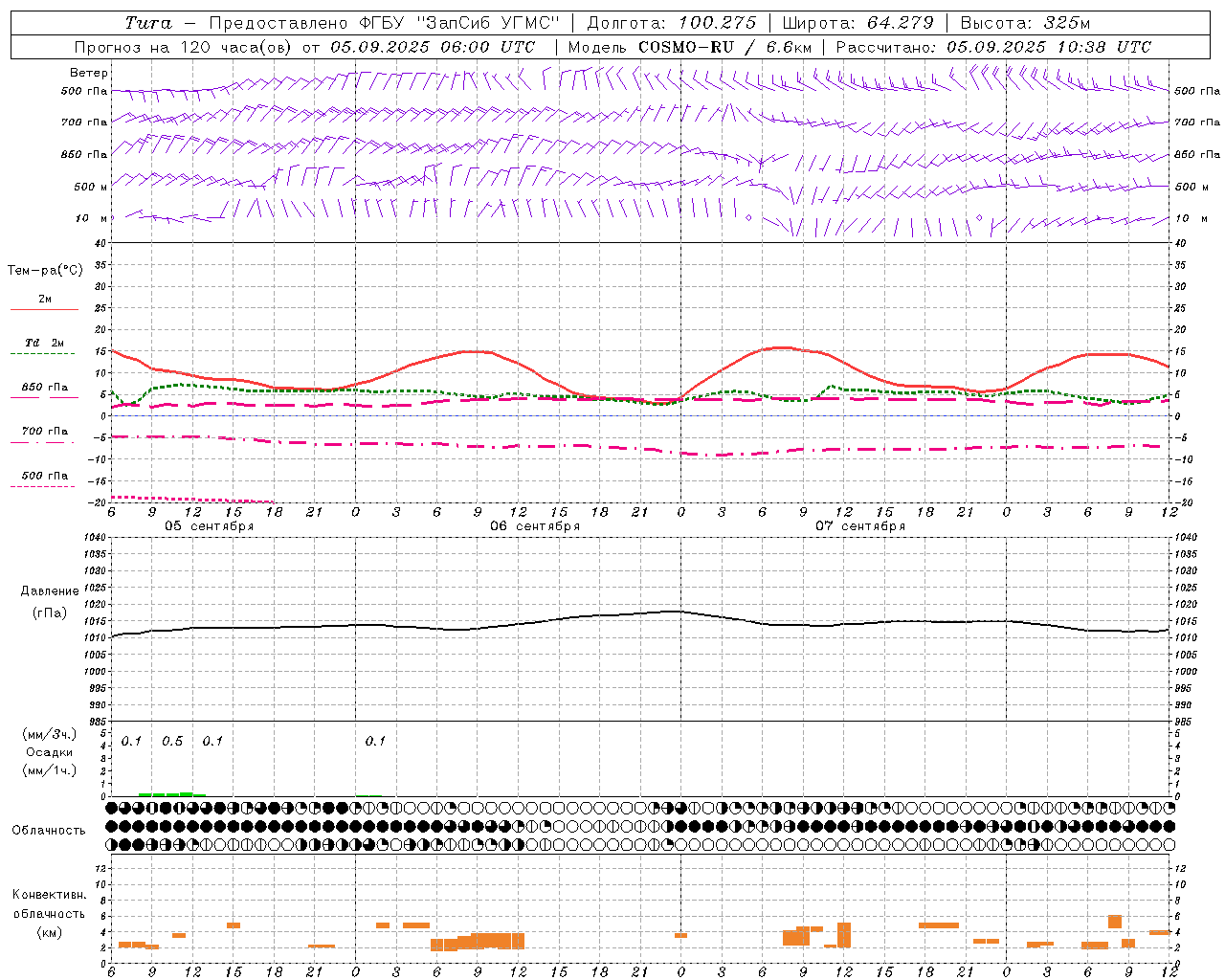
Task: Click the station name "Tura" in the header
Action: pos(148,23)
